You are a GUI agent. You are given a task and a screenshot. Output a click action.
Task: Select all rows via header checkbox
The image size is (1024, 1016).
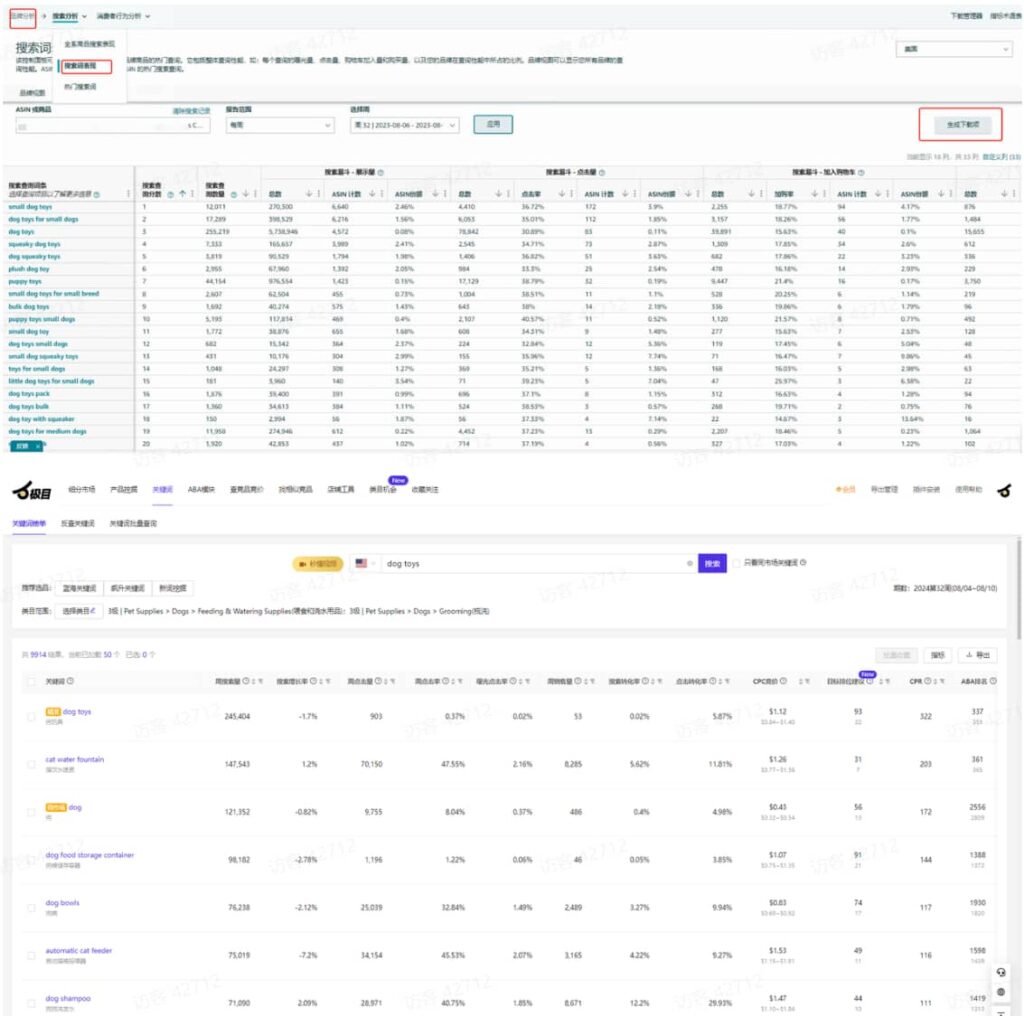click(31, 682)
